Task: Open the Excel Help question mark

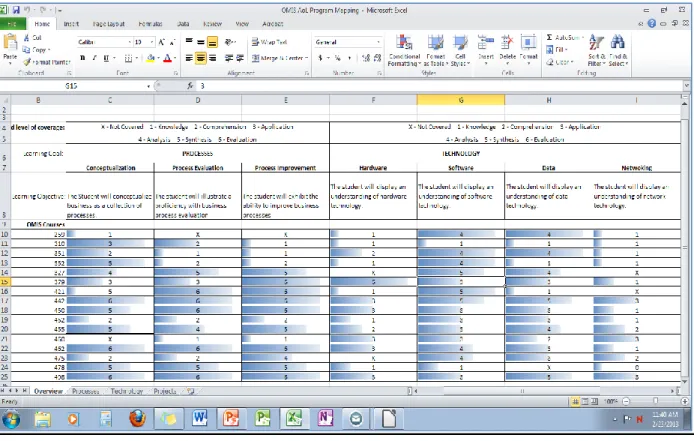Action: click(x=652, y=23)
